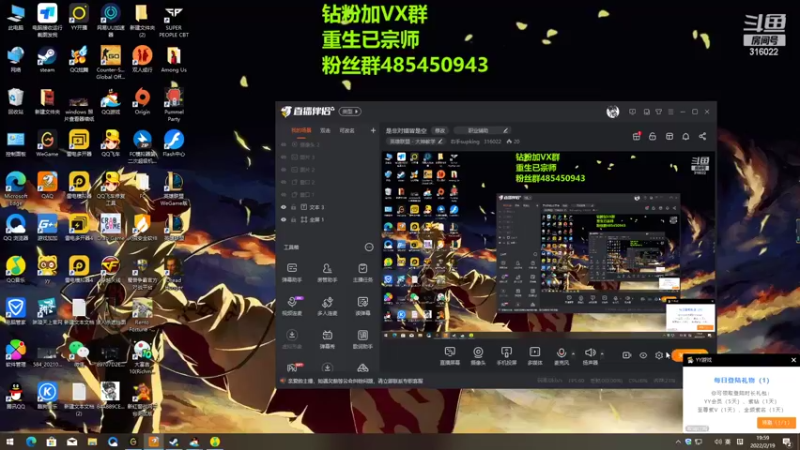Click the padlock icon in the header

(x=653, y=136)
